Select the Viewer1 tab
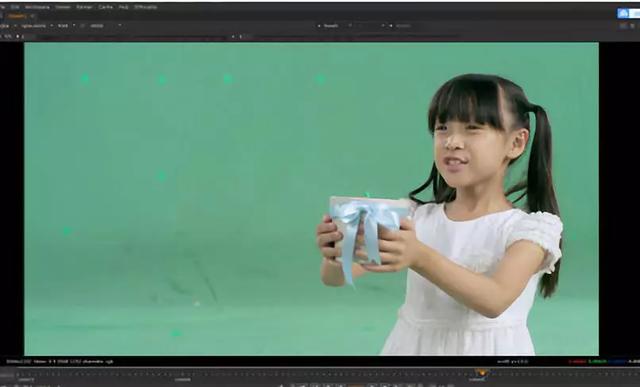 point(17,16)
